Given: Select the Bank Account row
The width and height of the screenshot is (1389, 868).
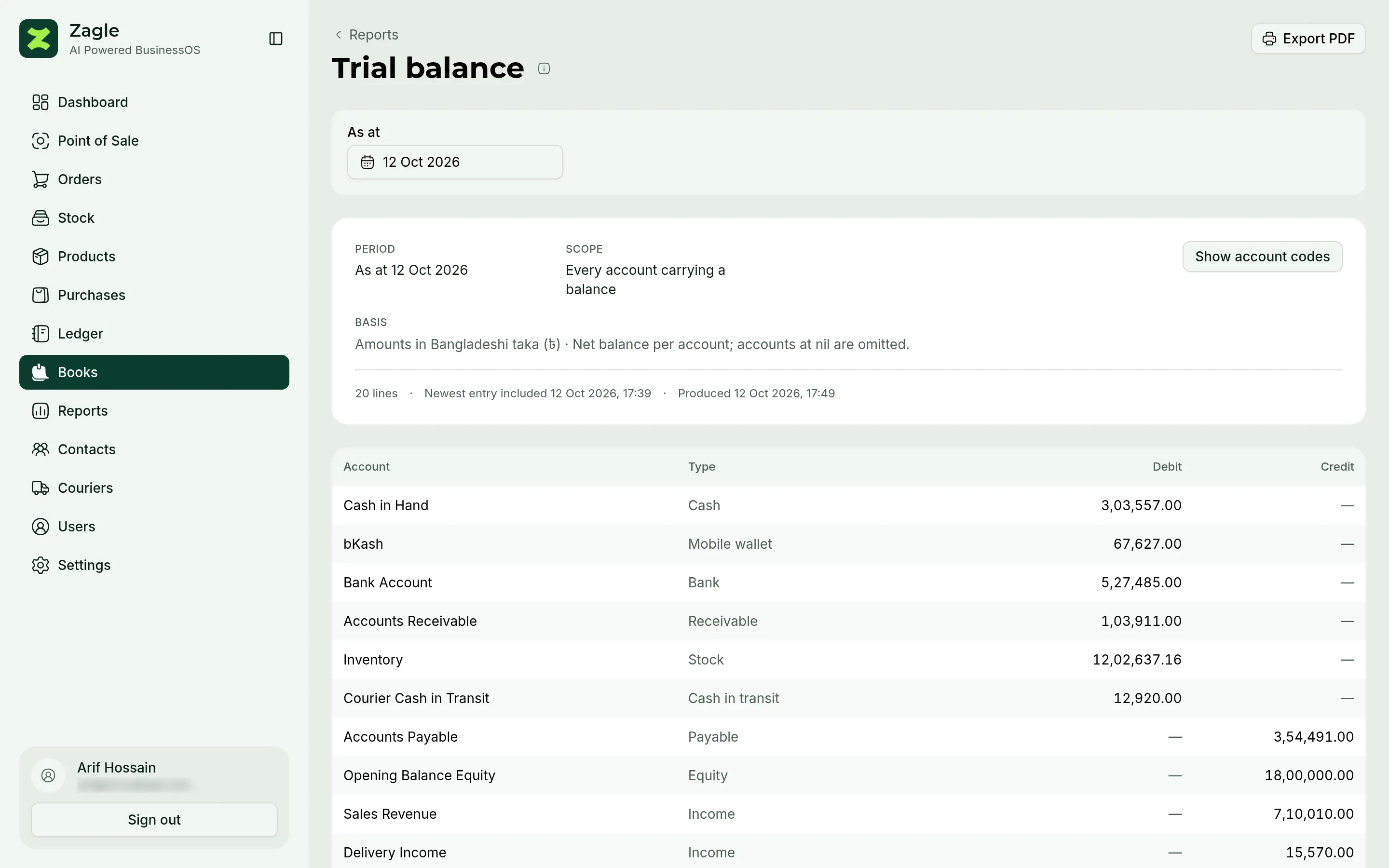Looking at the screenshot, I should pos(848,582).
